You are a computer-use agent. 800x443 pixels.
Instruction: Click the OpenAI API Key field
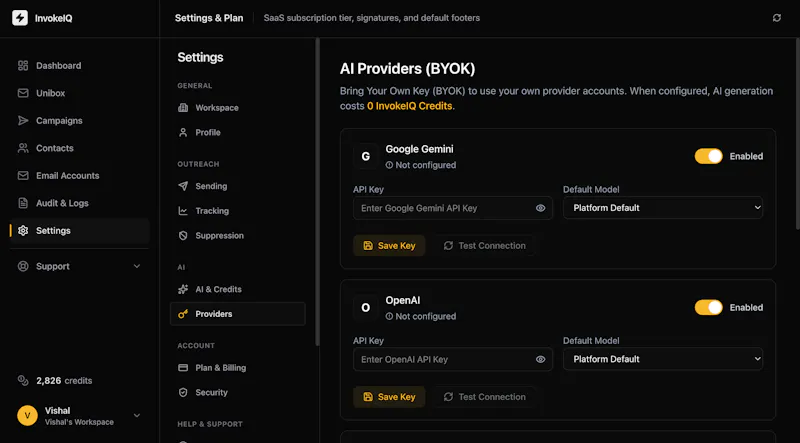click(453, 359)
